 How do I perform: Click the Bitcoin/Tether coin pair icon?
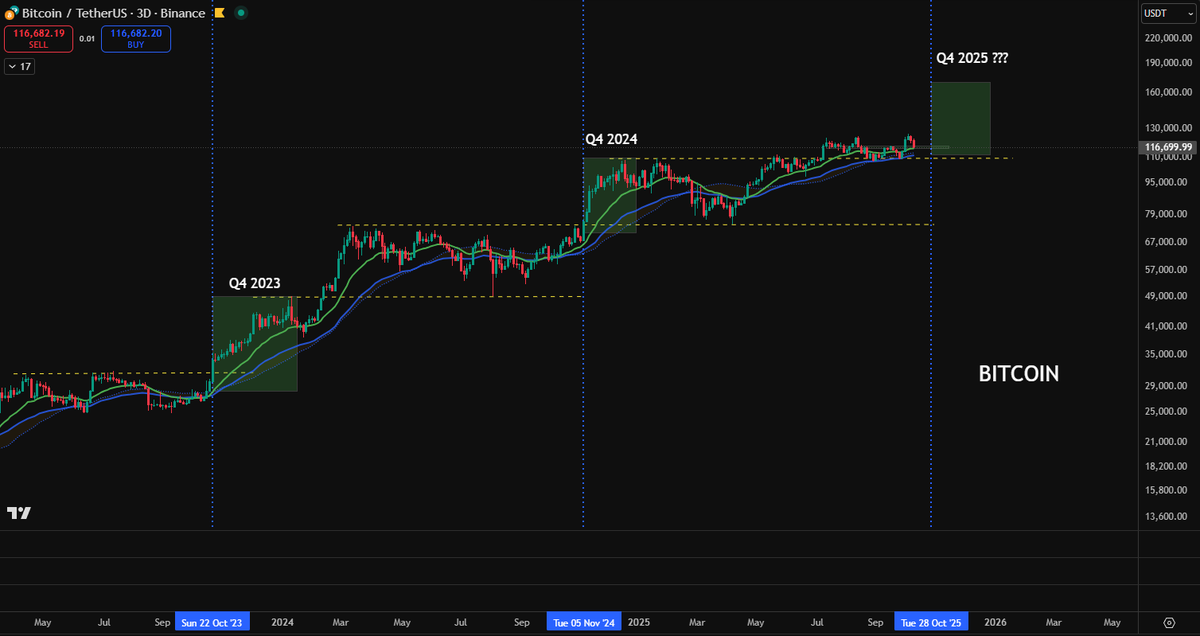pos(11,14)
